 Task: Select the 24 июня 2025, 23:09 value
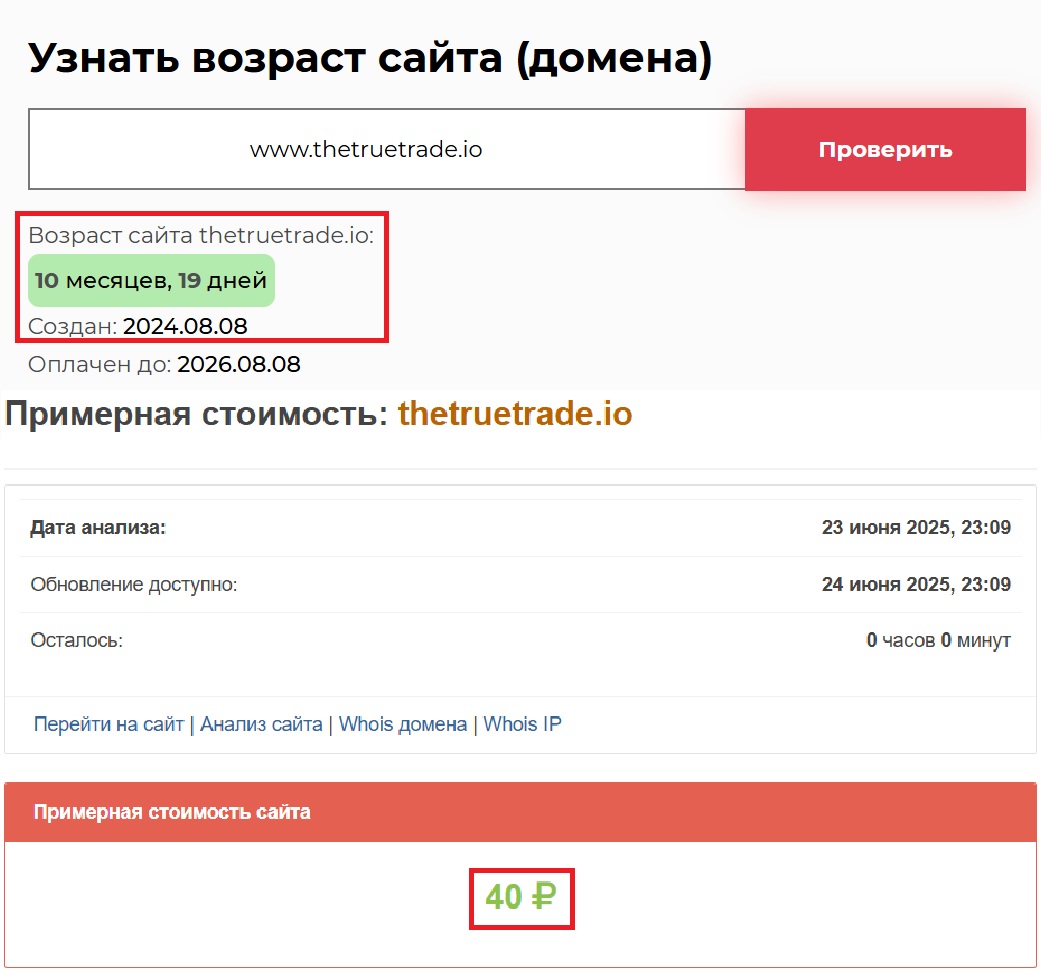[915, 584]
